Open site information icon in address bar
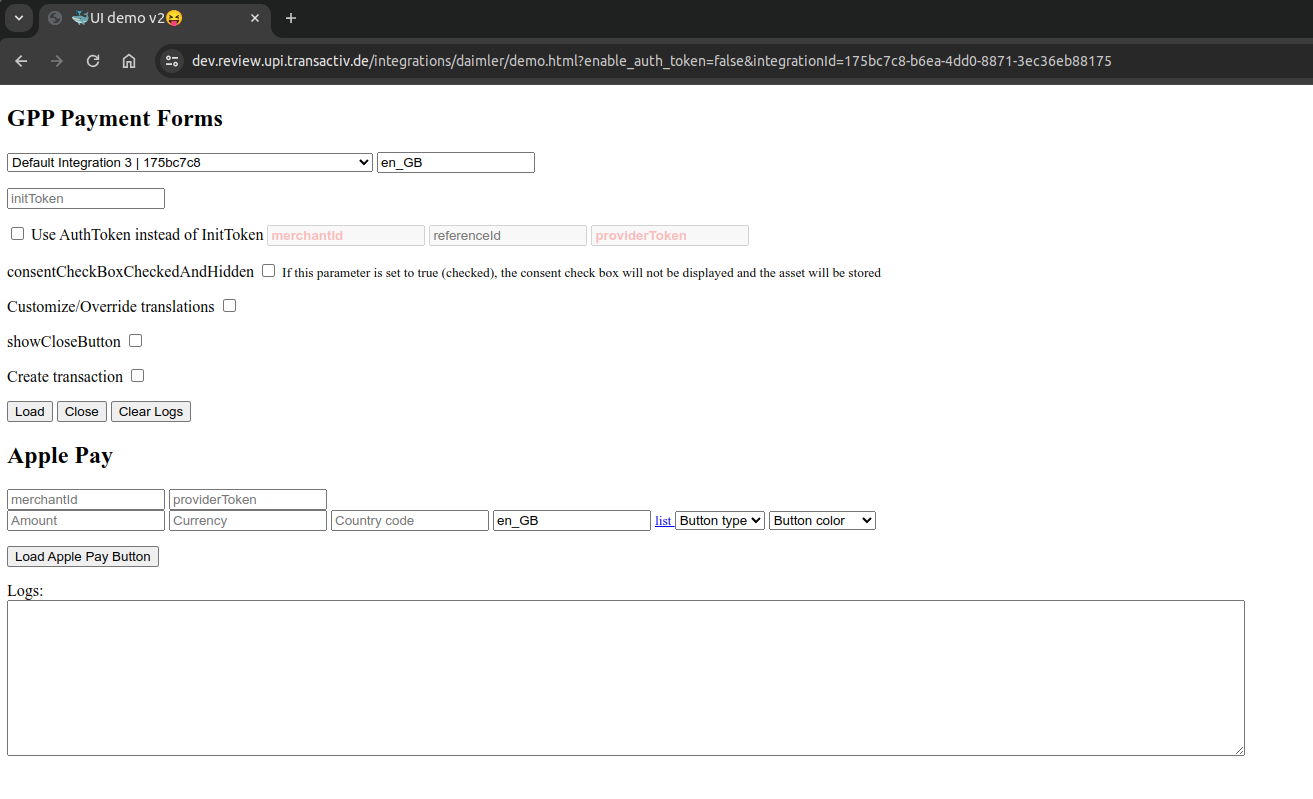Image resolution: width=1313 pixels, height=799 pixels. 172,61
